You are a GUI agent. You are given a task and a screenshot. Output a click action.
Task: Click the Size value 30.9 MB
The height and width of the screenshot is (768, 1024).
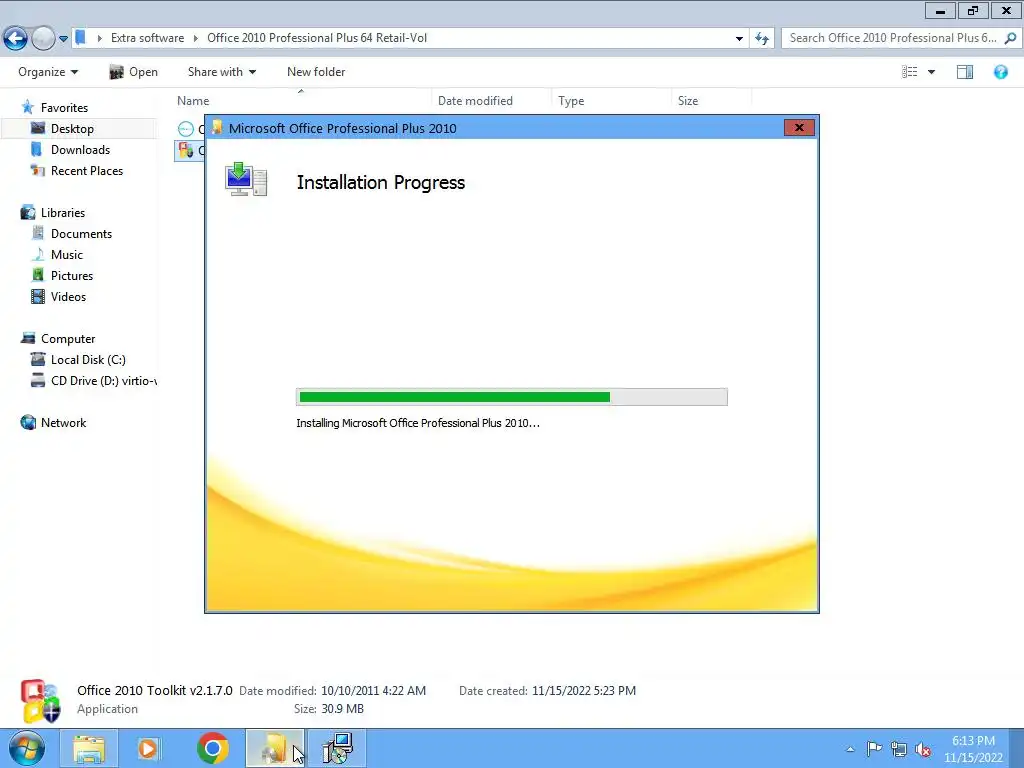point(342,709)
